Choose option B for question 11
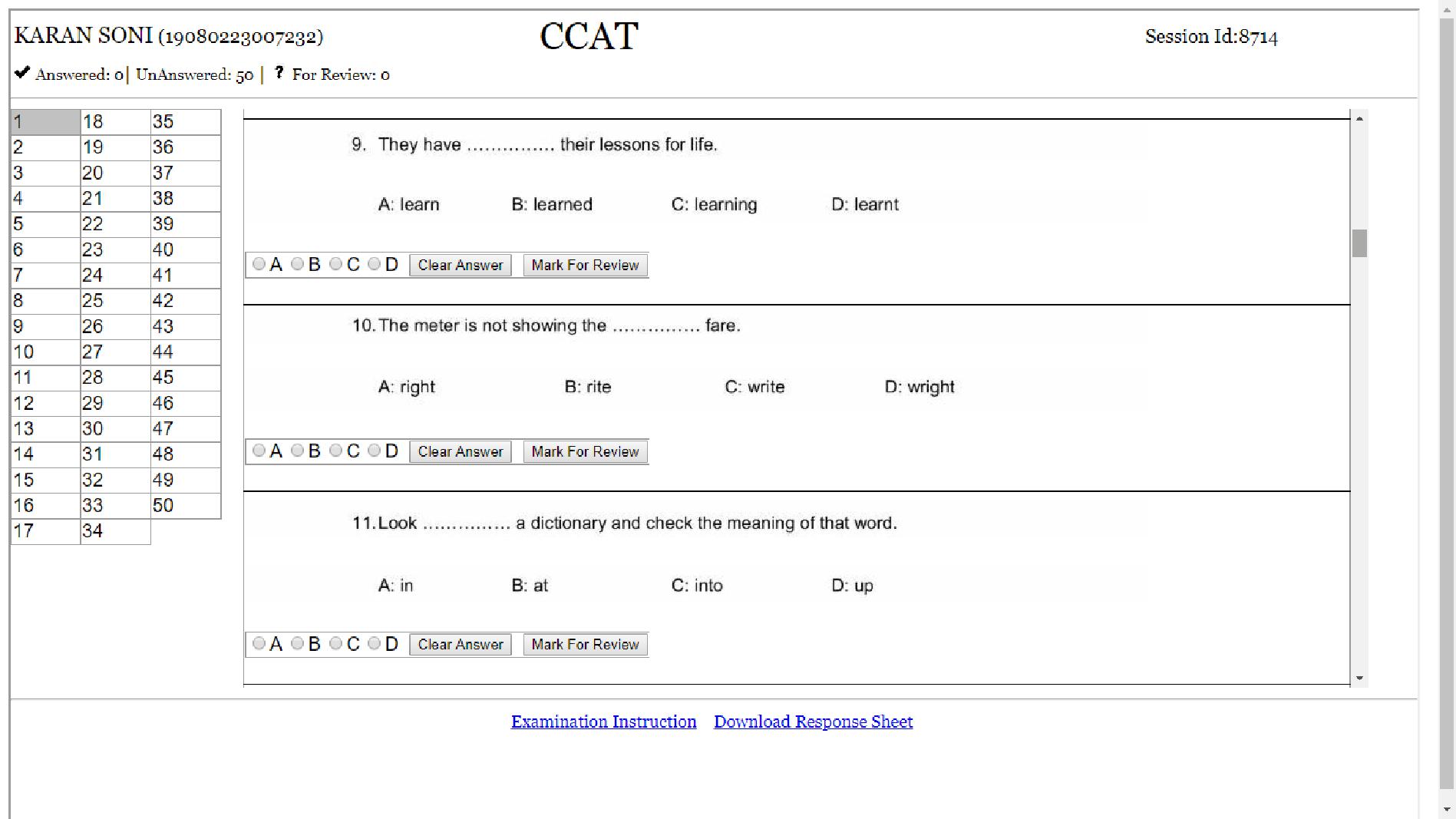1456x819 pixels. click(298, 644)
